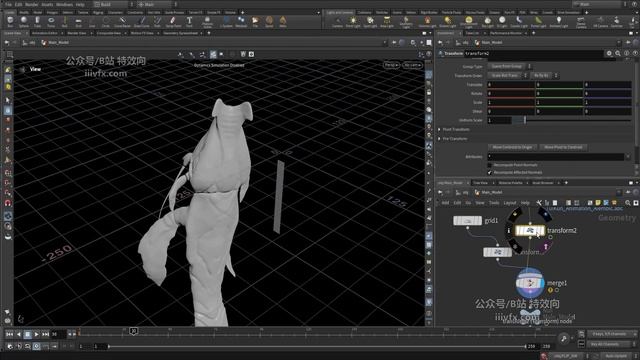Select the Circle shelf tool

click(106, 22)
